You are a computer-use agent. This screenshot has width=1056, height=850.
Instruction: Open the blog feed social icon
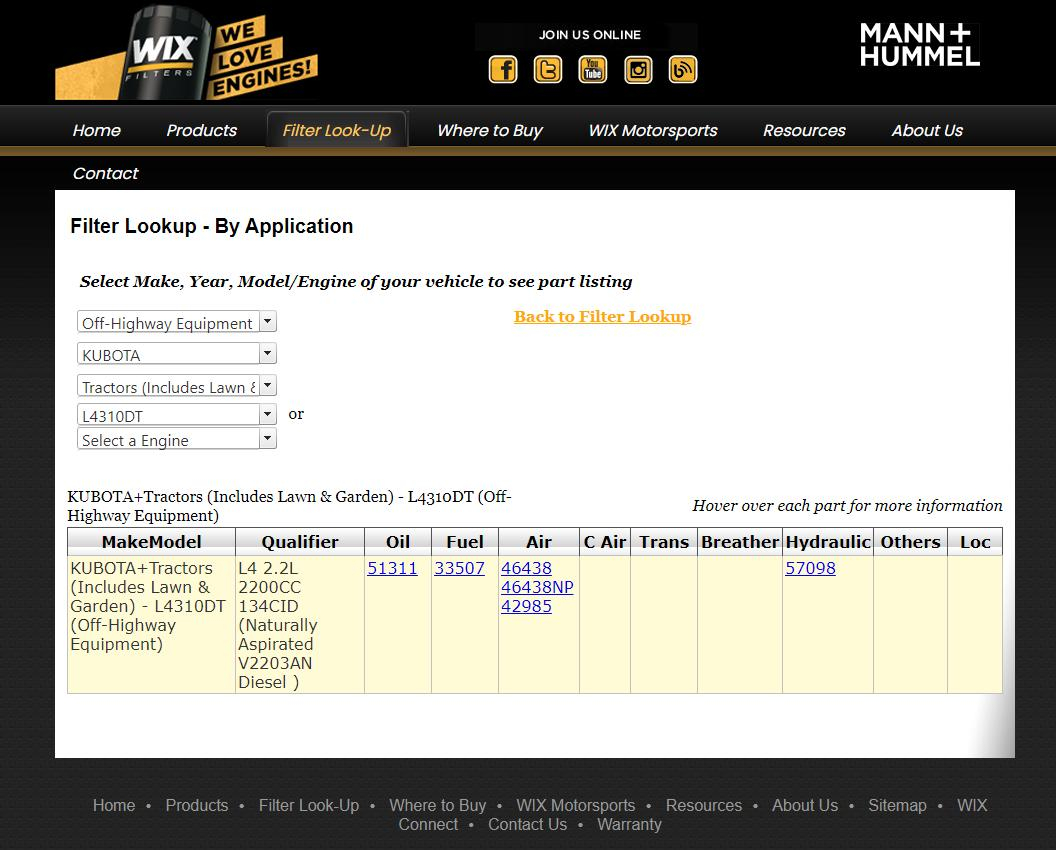pos(683,70)
